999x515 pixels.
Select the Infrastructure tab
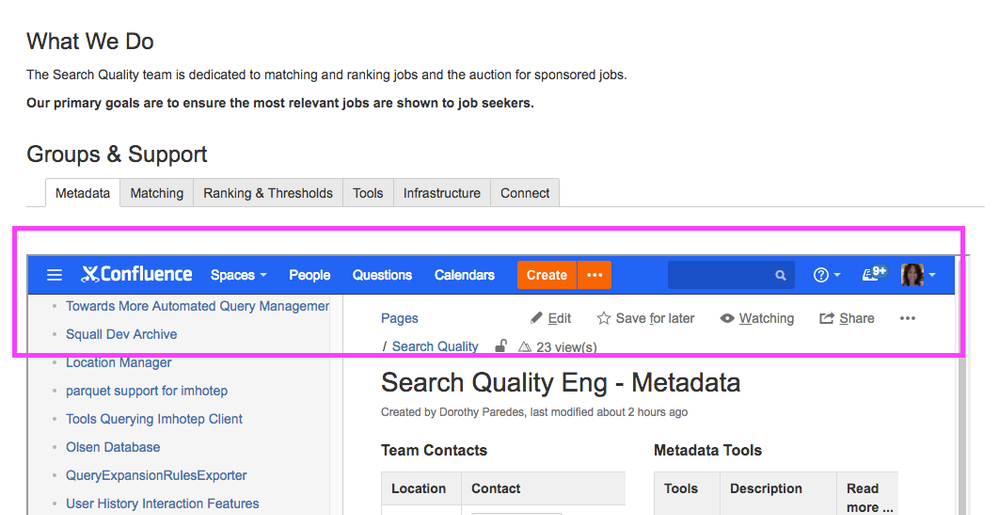(x=442, y=193)
